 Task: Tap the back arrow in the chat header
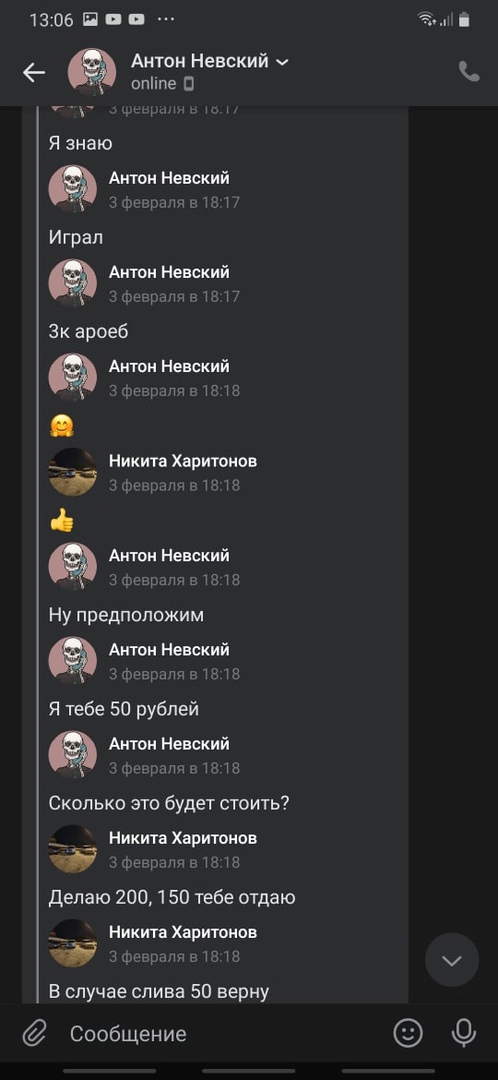(x=33, y=72)
